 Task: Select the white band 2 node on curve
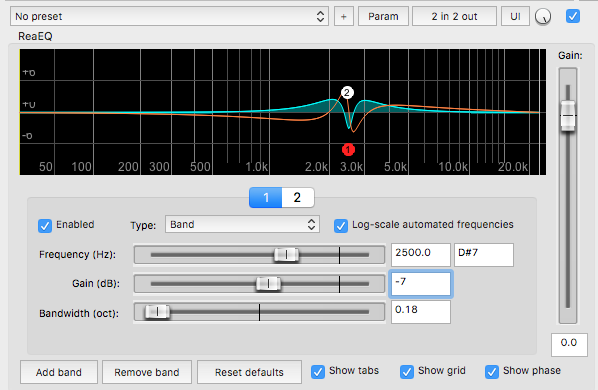[347, 92]
